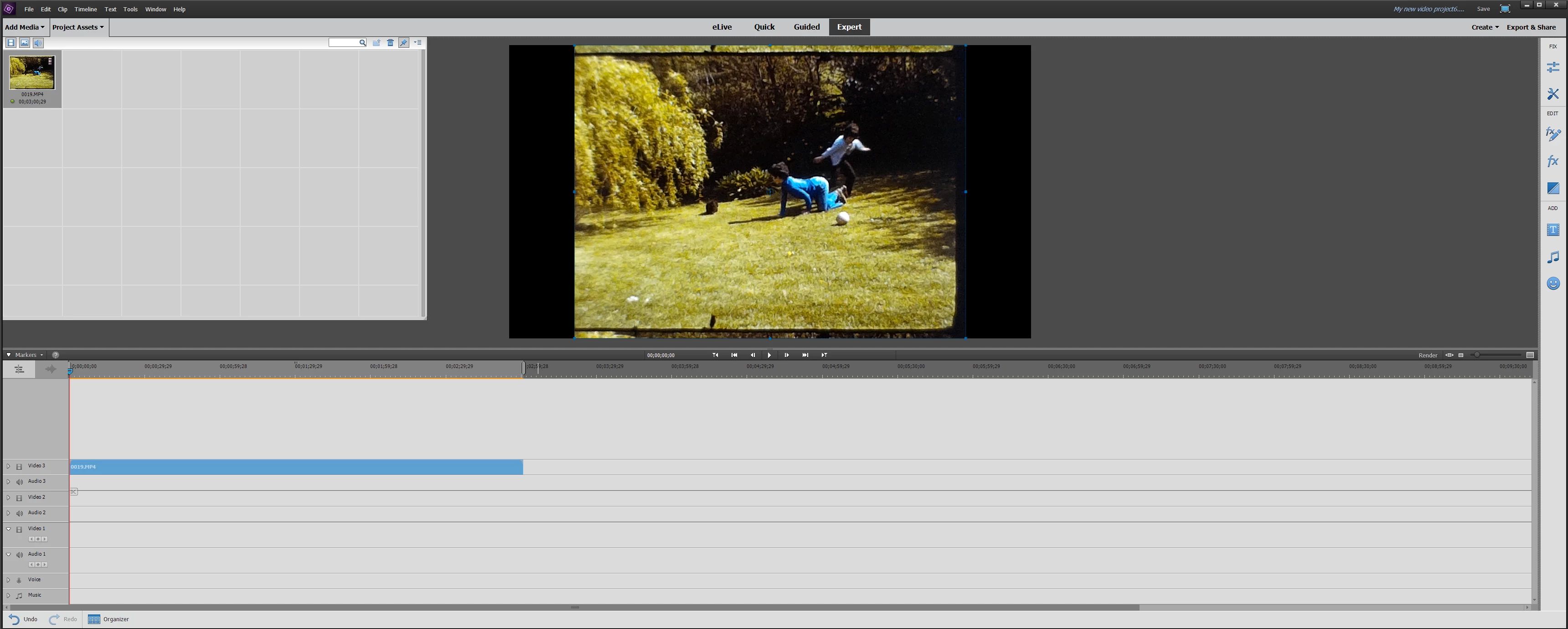
Task: Toggle audio filter in Project Assets
Action: pos(38,42)
